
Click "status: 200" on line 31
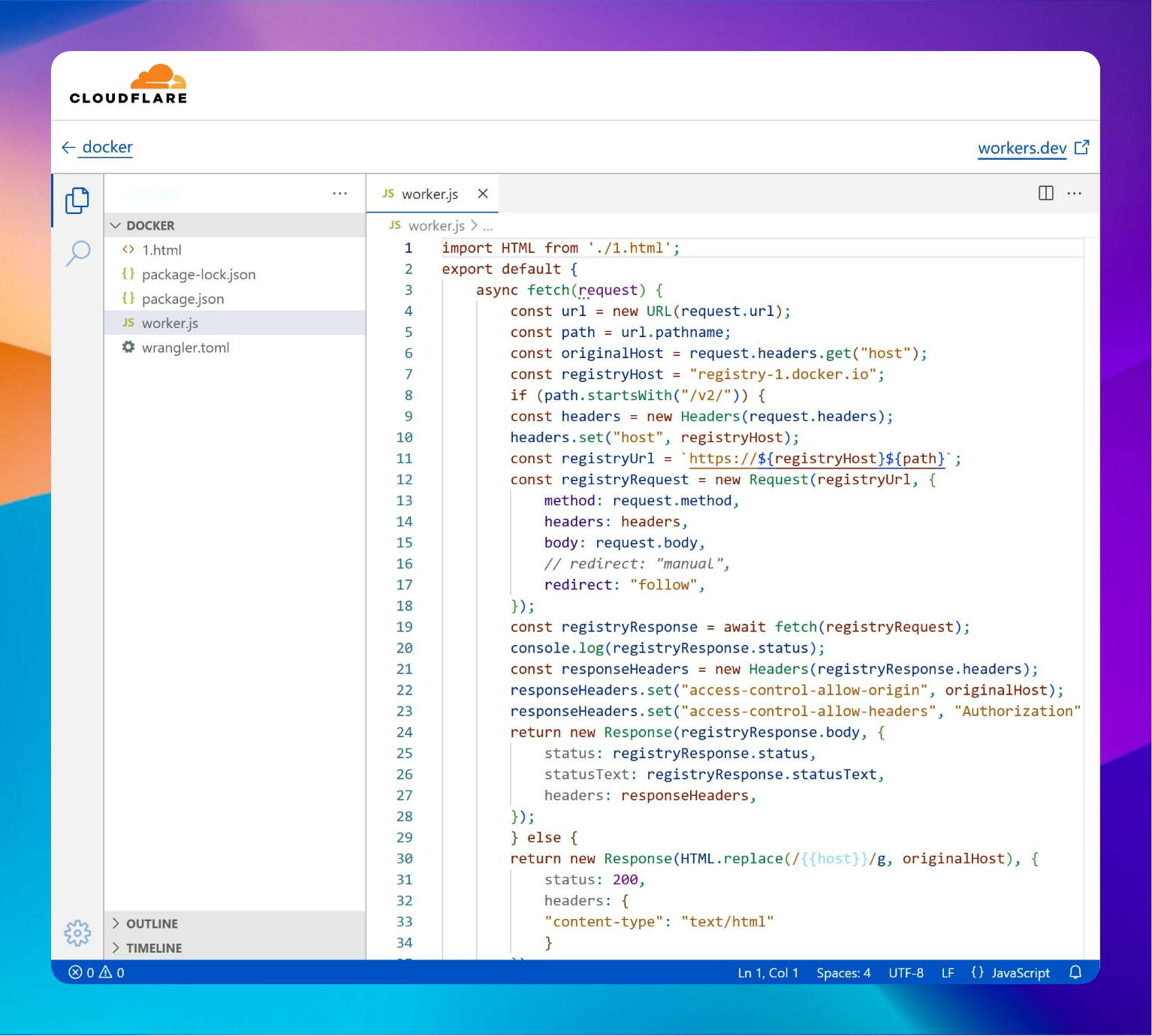click(x=592, y=879)
